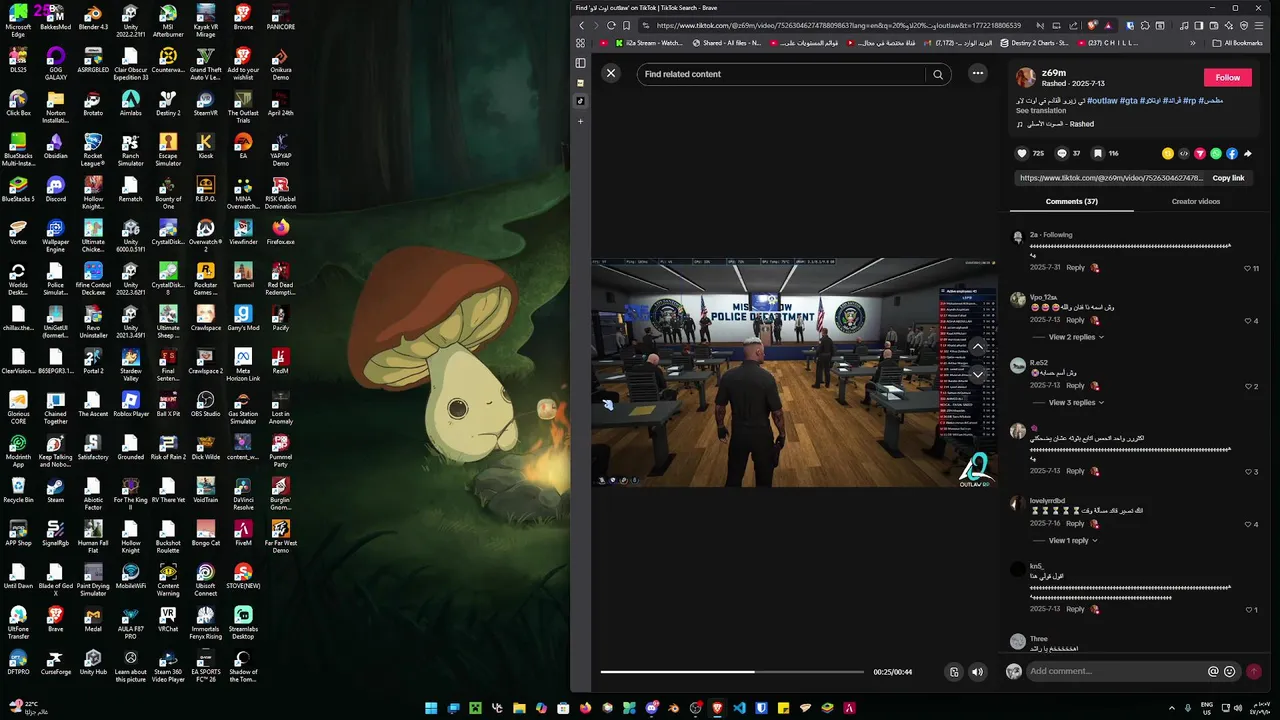Click the video progress bar
1280x720 pixels.
[732, 672]
